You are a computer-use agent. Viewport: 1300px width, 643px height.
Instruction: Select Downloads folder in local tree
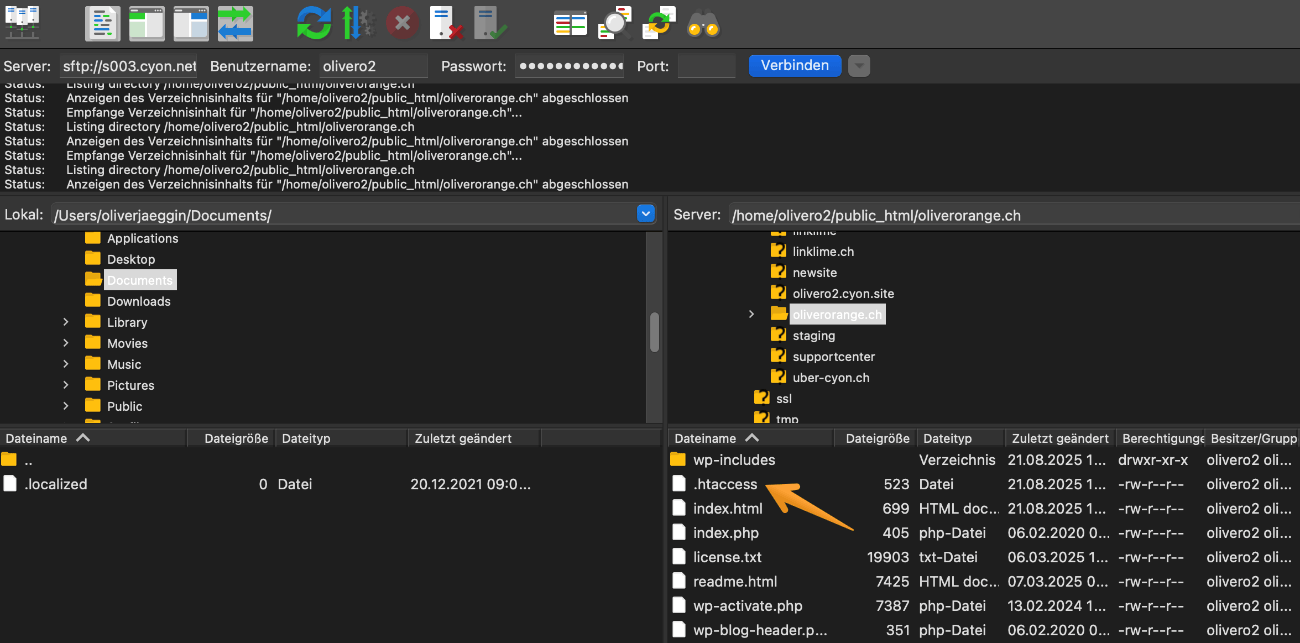click(x=138, y=301)
